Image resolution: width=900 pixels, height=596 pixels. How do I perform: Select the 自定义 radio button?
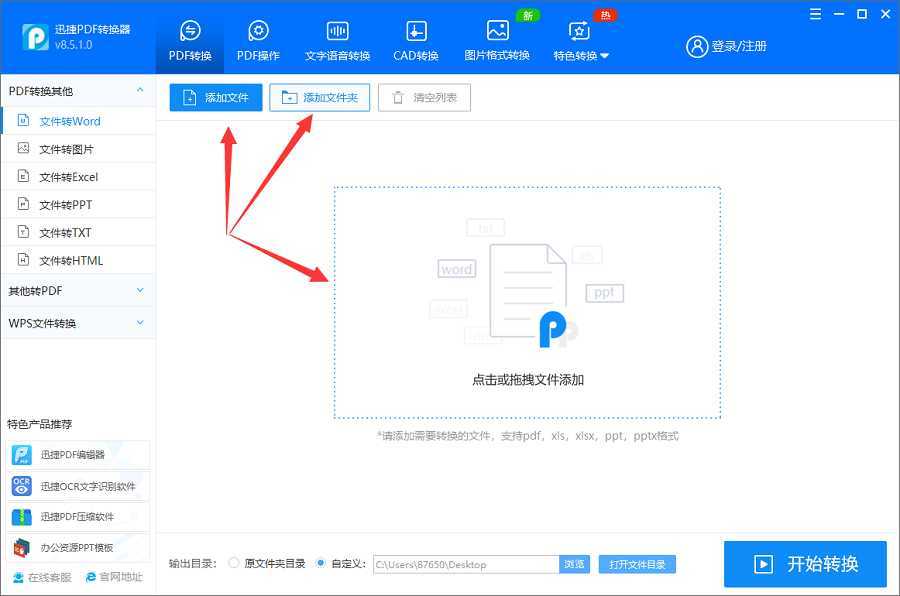321,563
